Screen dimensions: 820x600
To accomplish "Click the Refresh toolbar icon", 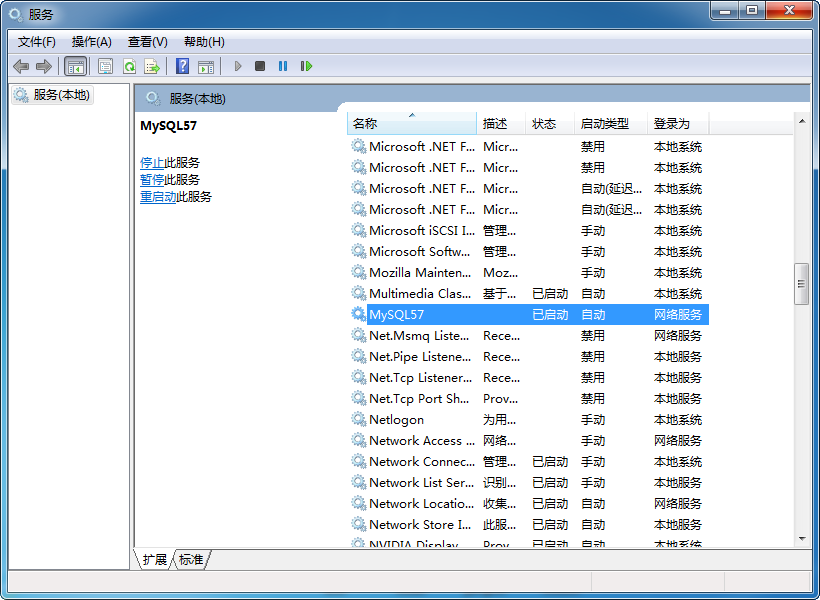I will click(129, 66).
